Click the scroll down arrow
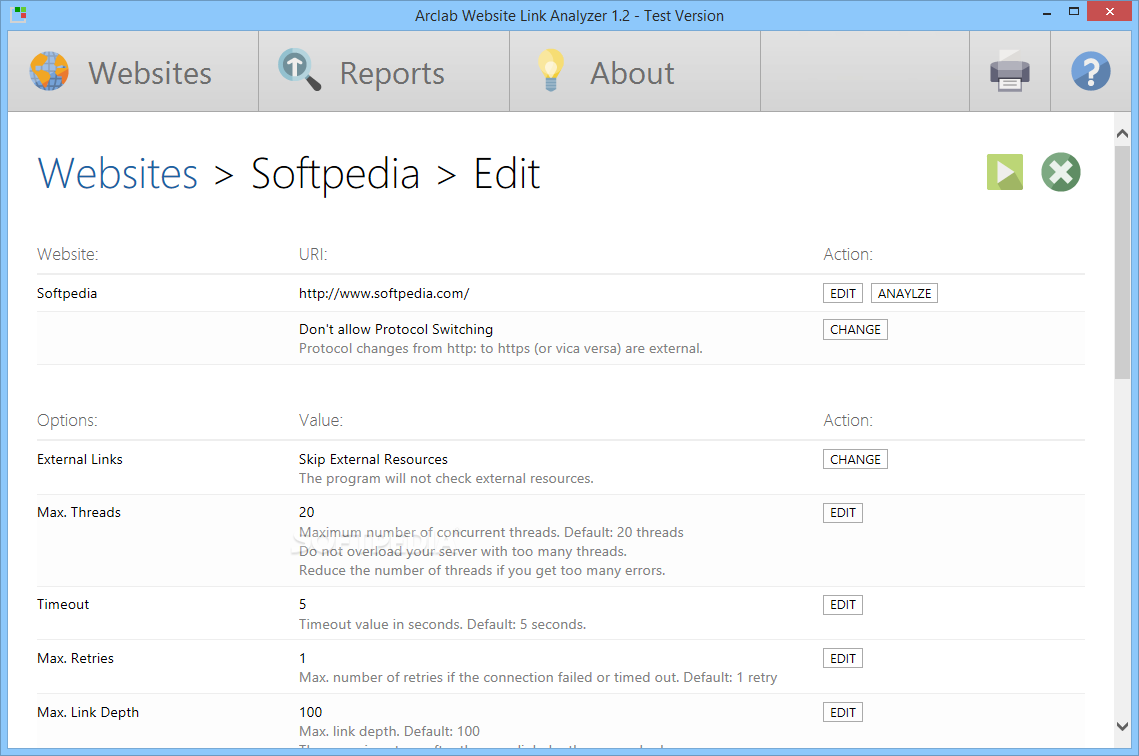Viewport: 1139px width, 756px height. (1122, 726)
